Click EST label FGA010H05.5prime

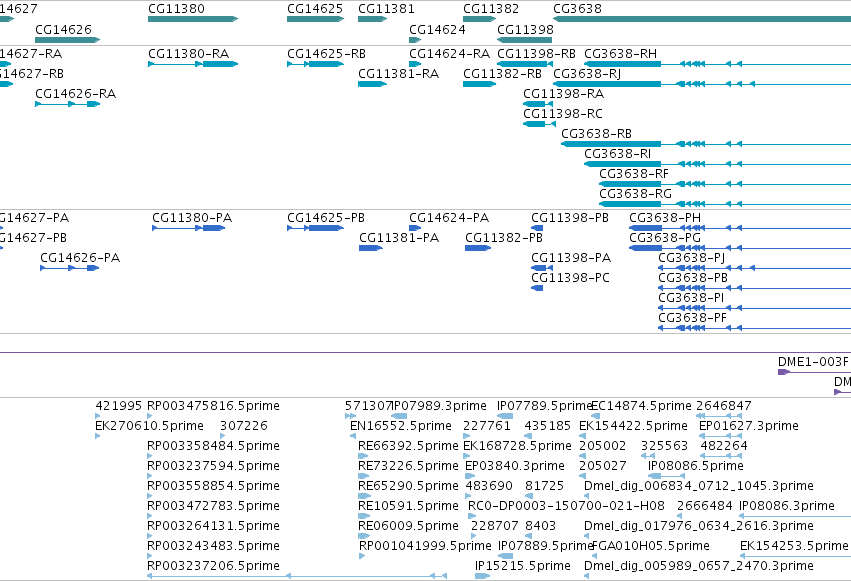coord(650,546)
